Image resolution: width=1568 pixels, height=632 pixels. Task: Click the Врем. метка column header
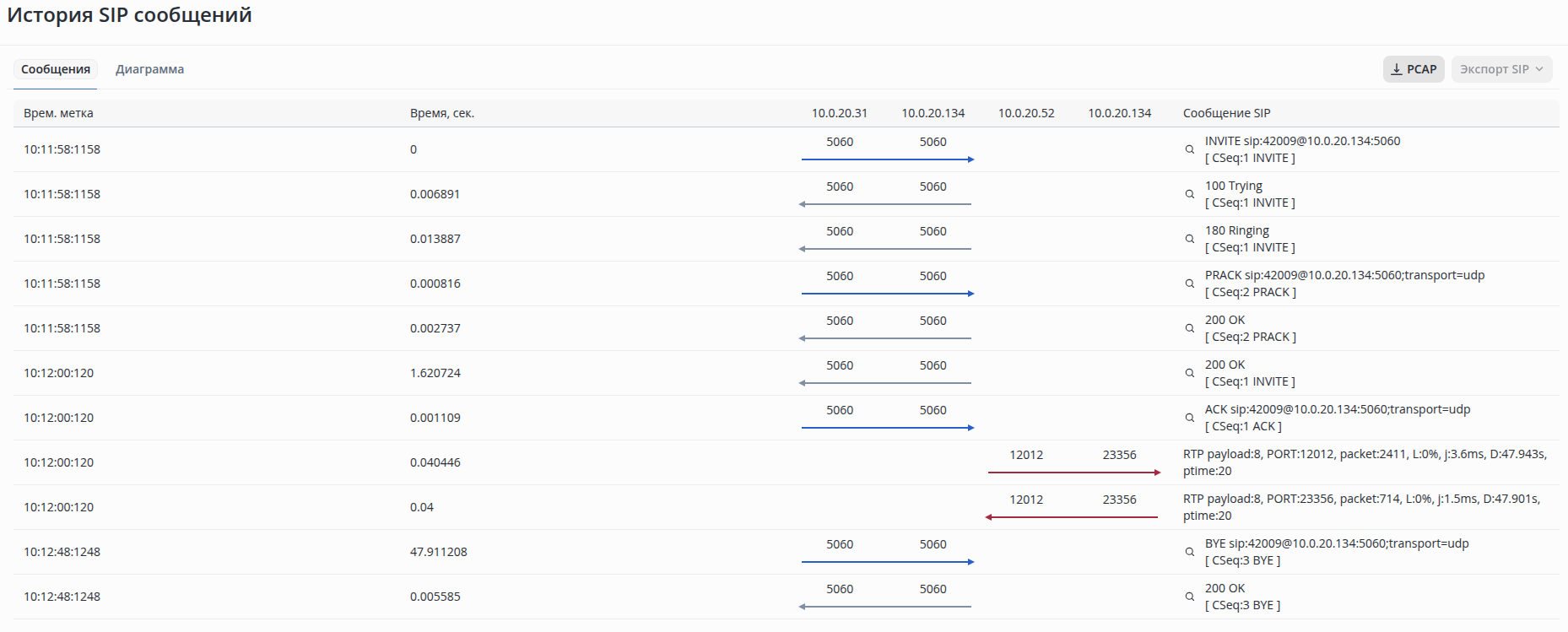[58, 113]
